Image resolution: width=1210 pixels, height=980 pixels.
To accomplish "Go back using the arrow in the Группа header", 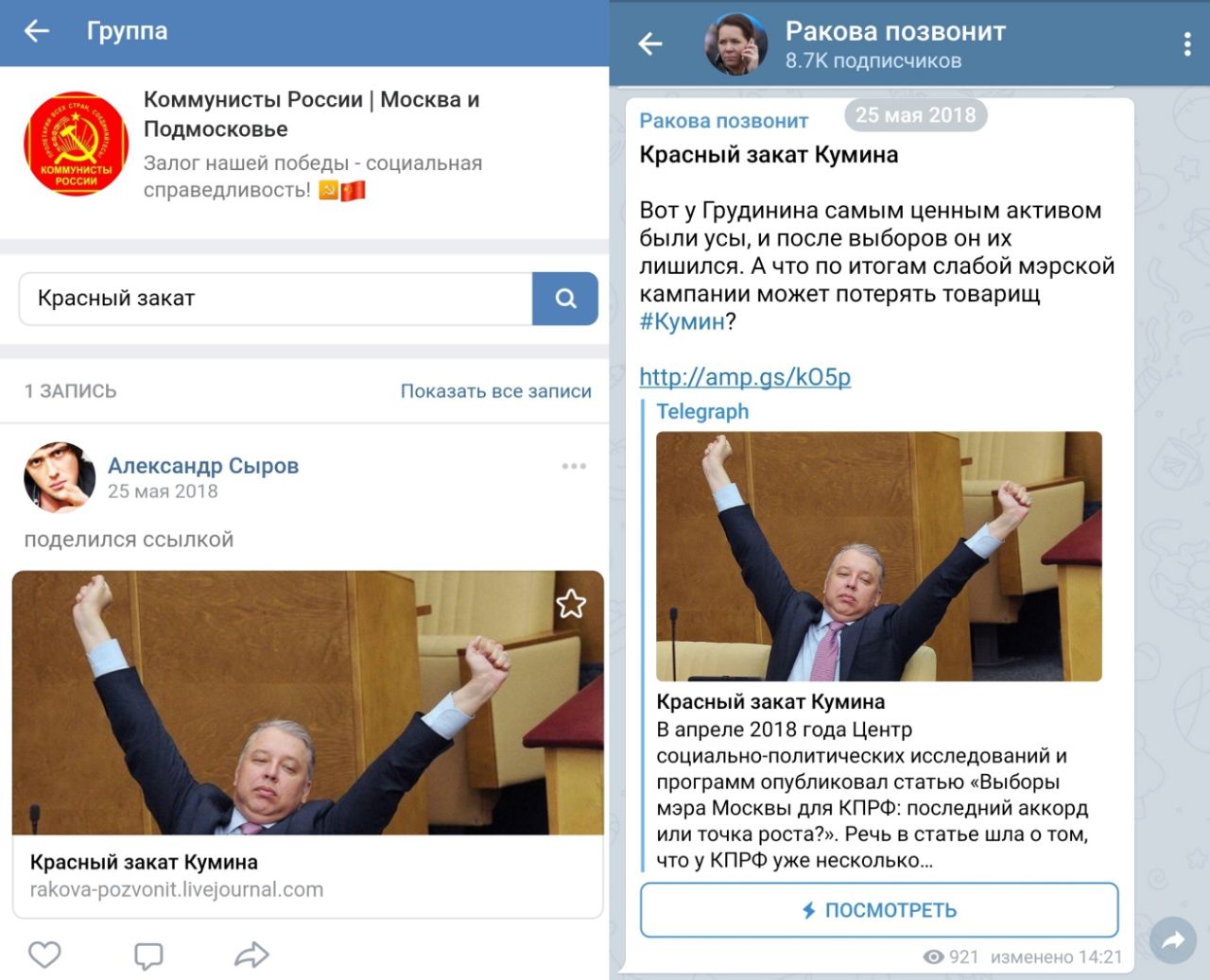I will click(37, 31).
